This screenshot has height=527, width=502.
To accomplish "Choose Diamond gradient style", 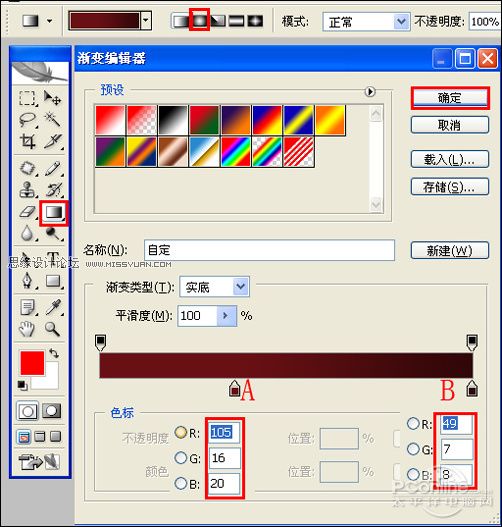I will [x=255, y=21].
